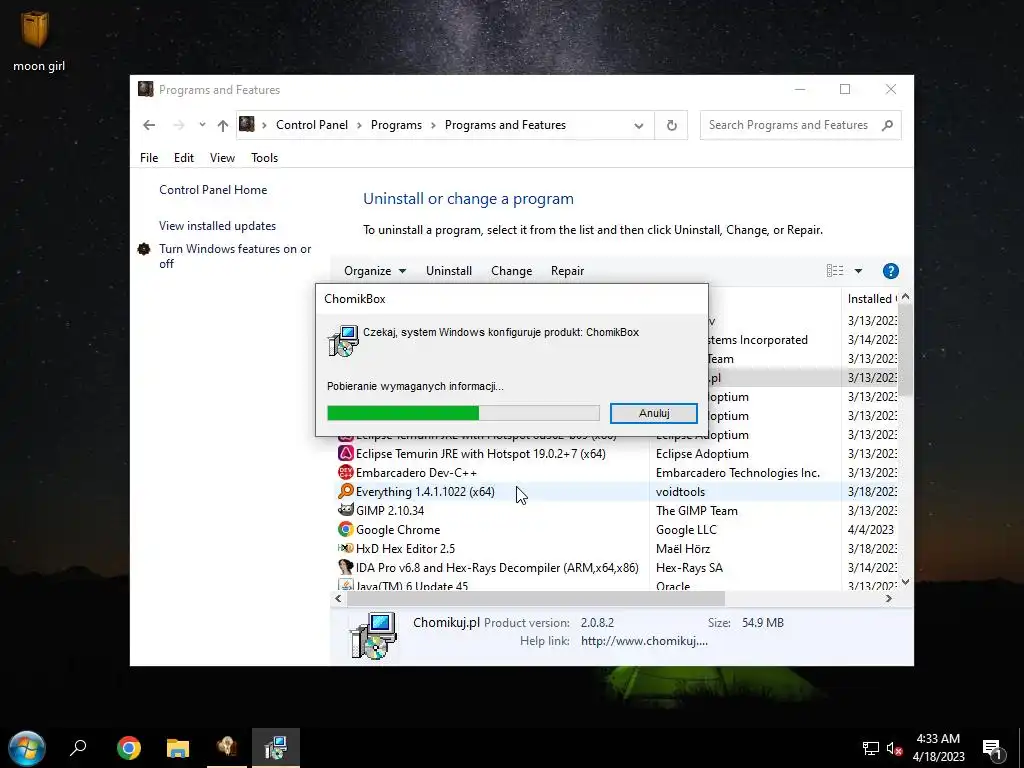Open the View menu
The height and width of the screenshot is (768, 1024).
point(222,157)
